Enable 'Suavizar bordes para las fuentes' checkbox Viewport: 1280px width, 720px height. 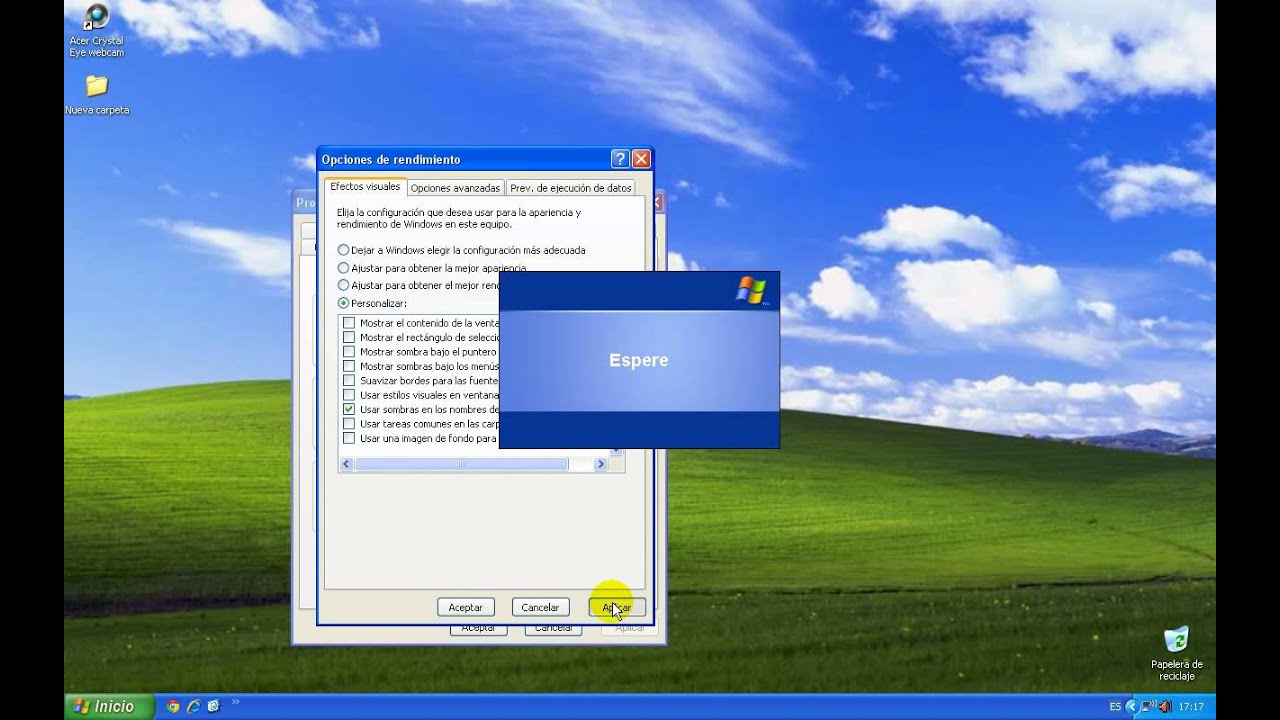click(x=349, y=380)
